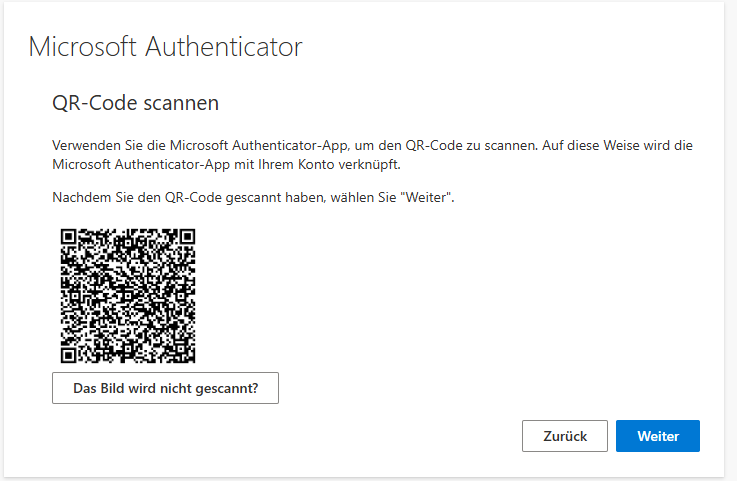Click the 'QR-Code scannen' heading
Image resolution: width=737 pixels, height=481 pixels.
(x=135, y=103)
